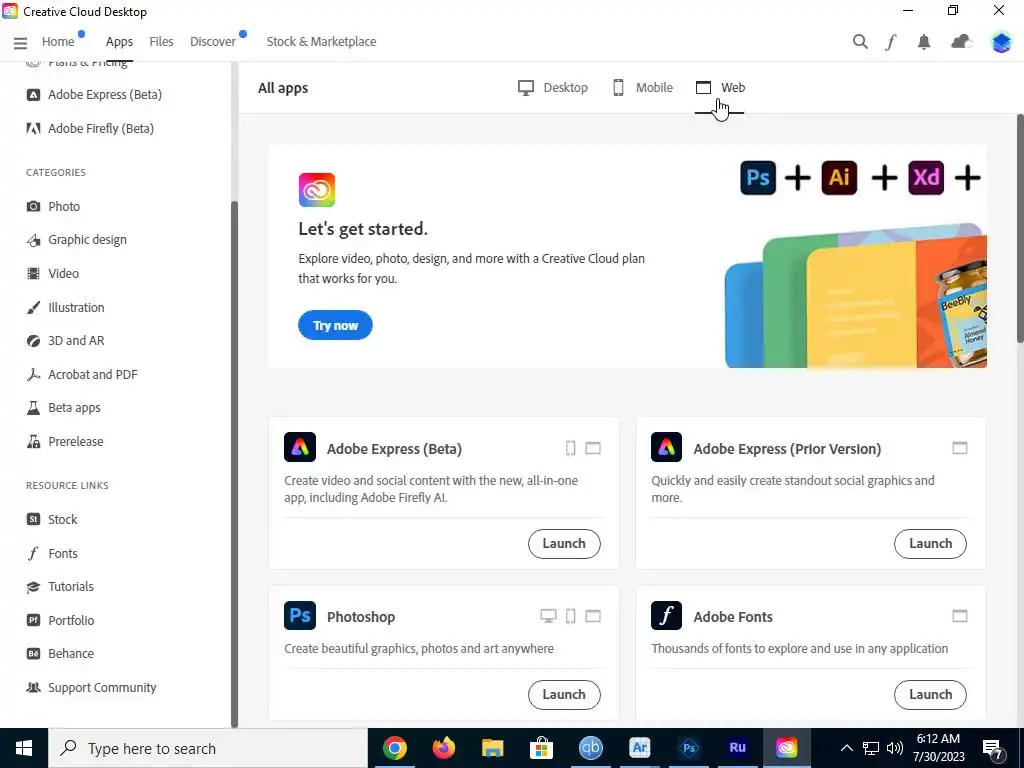Open the account profile avatar

pos(1000,42)
